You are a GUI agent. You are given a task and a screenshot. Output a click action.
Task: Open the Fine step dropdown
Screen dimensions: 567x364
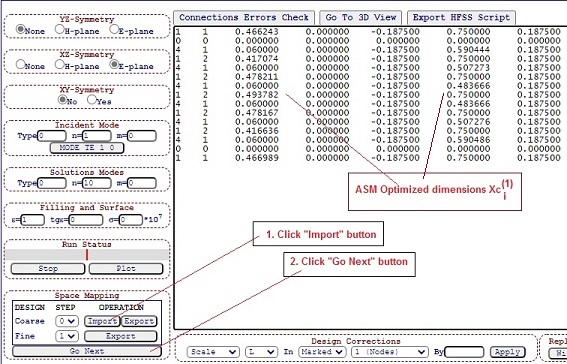point(67,336)
